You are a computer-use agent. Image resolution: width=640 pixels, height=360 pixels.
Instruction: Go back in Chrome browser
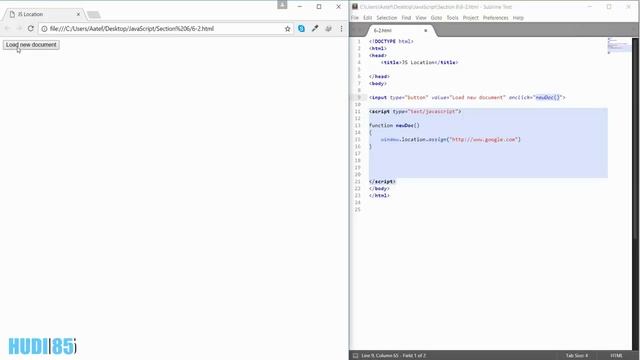[7, 29]
